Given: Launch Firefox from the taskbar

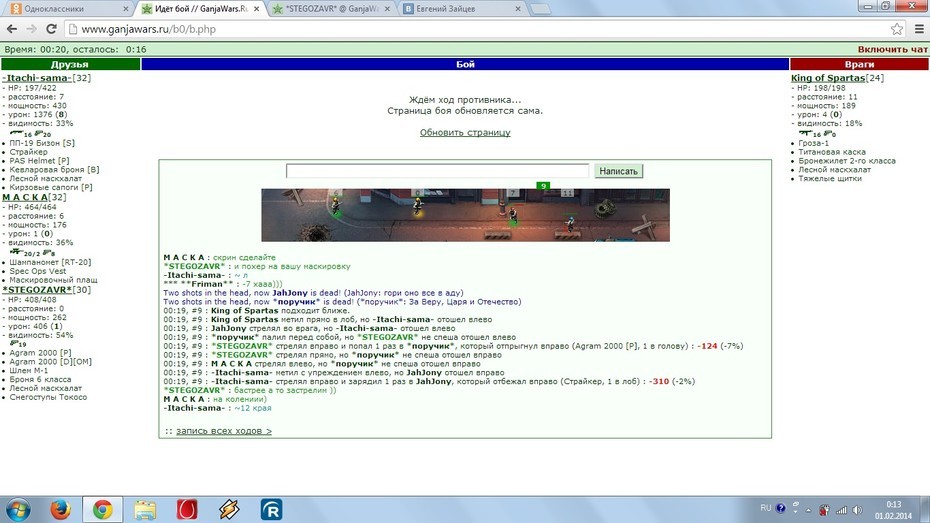Looking at the screenshot, I should coord(60,510).
